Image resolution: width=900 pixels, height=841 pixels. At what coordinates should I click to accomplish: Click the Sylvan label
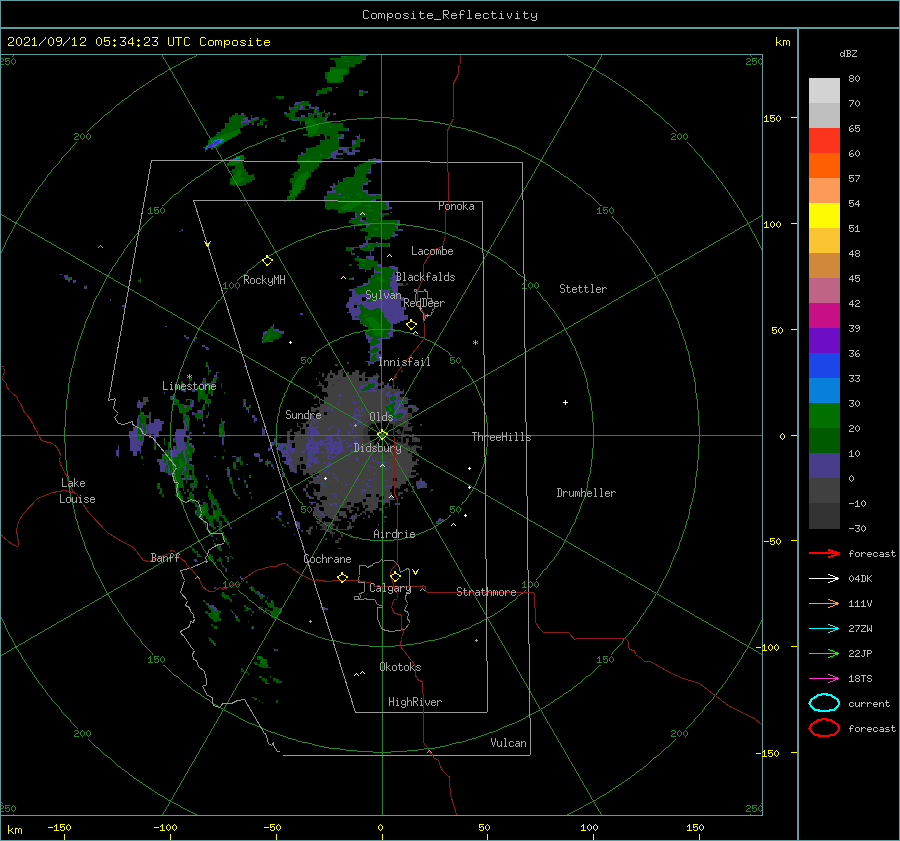click(383, 295)
